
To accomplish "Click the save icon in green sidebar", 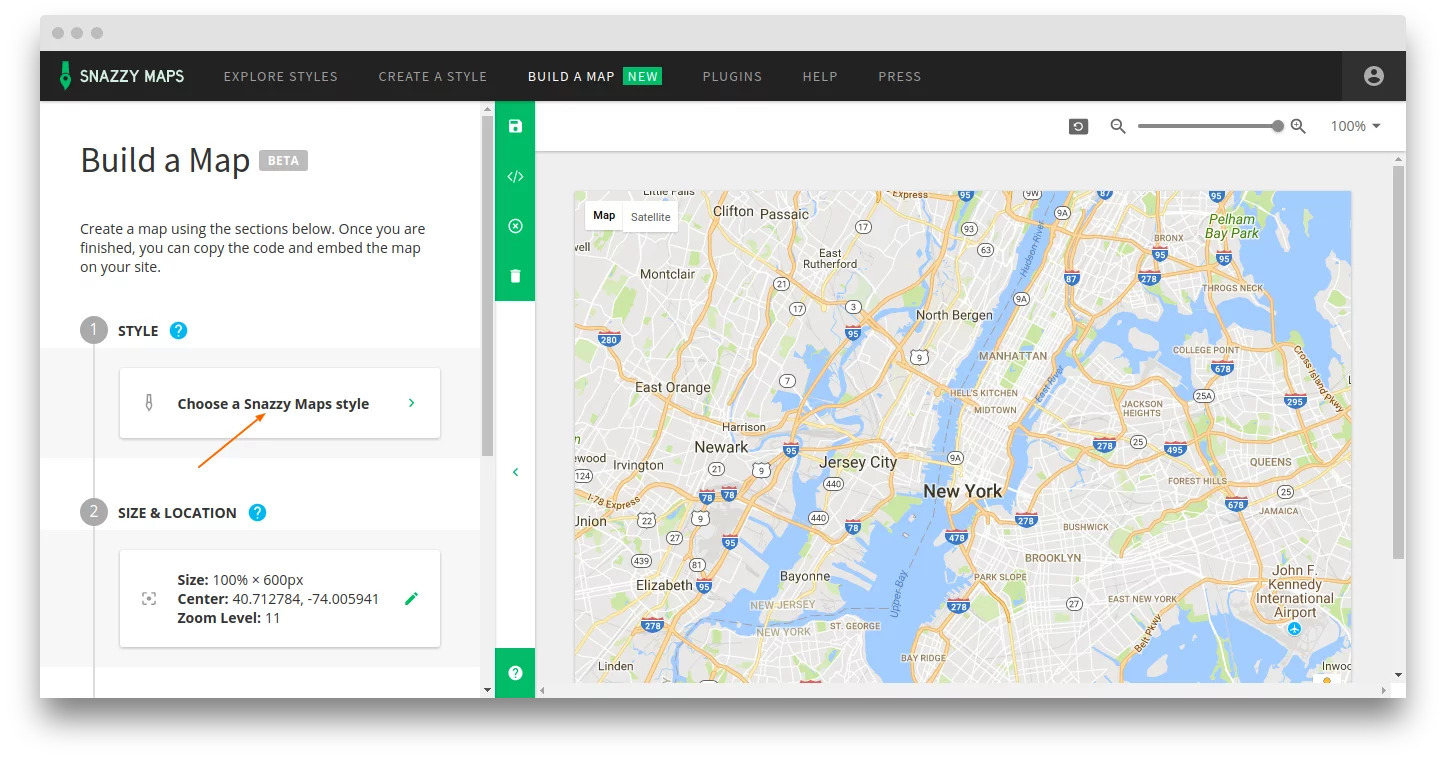I will click(x=515, y=126).
